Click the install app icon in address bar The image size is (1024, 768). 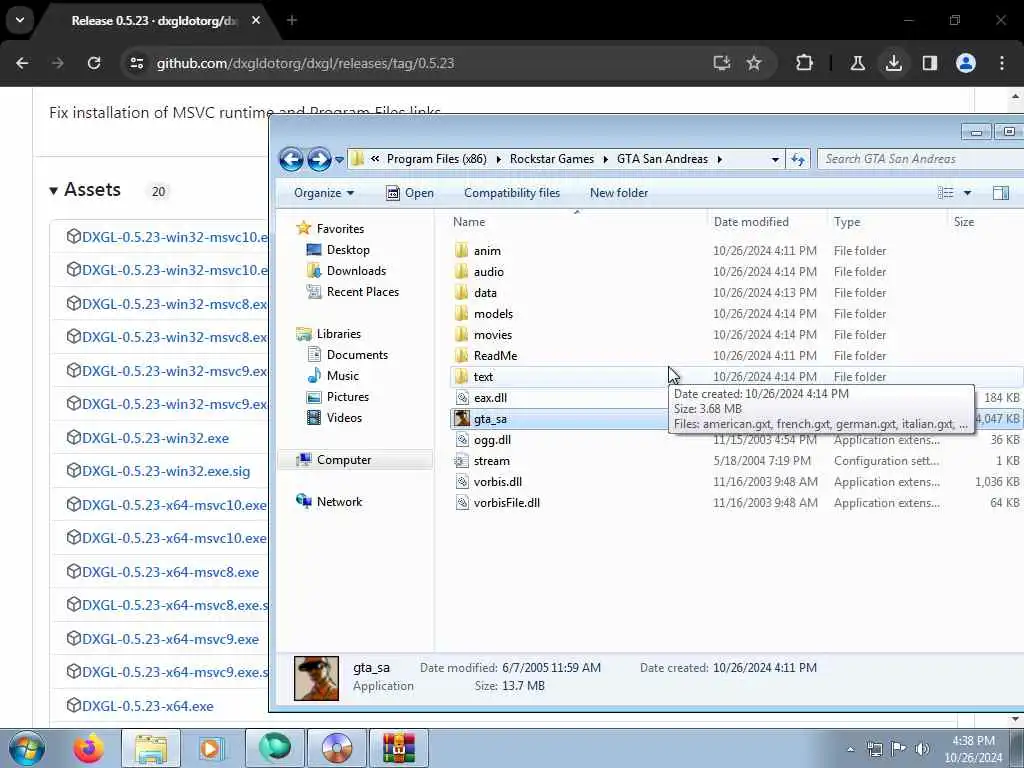722,63
